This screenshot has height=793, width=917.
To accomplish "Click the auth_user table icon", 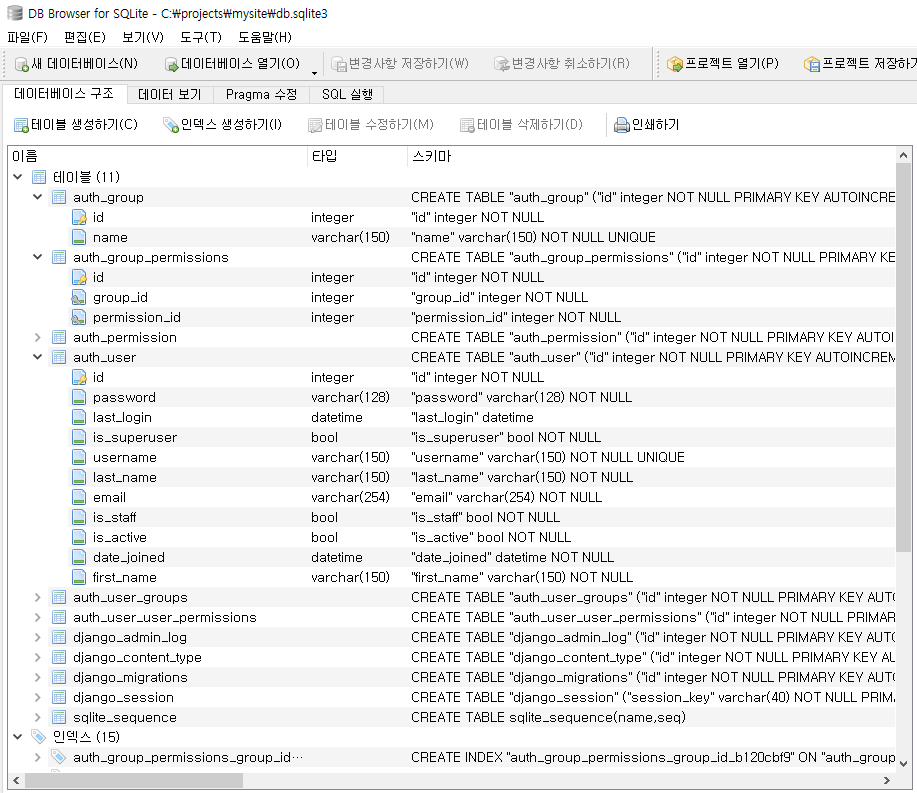I will (59, 357).
